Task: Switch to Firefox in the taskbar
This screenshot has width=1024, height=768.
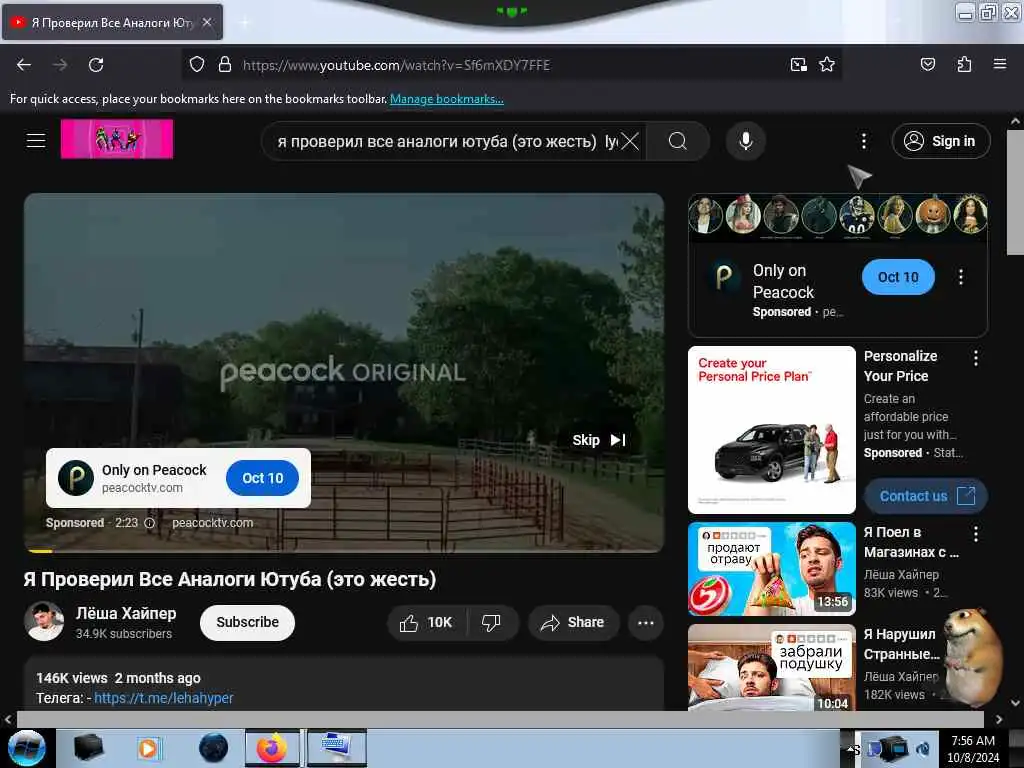Action: click(272, 748)
